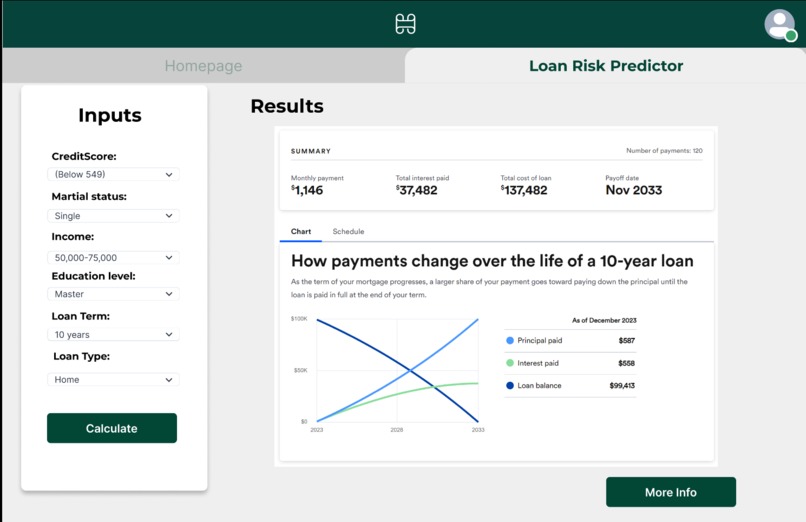The width and height of the screenshot is (806, 522).
Task: Click total cost of loan $137,482
Action: [524, 190]
